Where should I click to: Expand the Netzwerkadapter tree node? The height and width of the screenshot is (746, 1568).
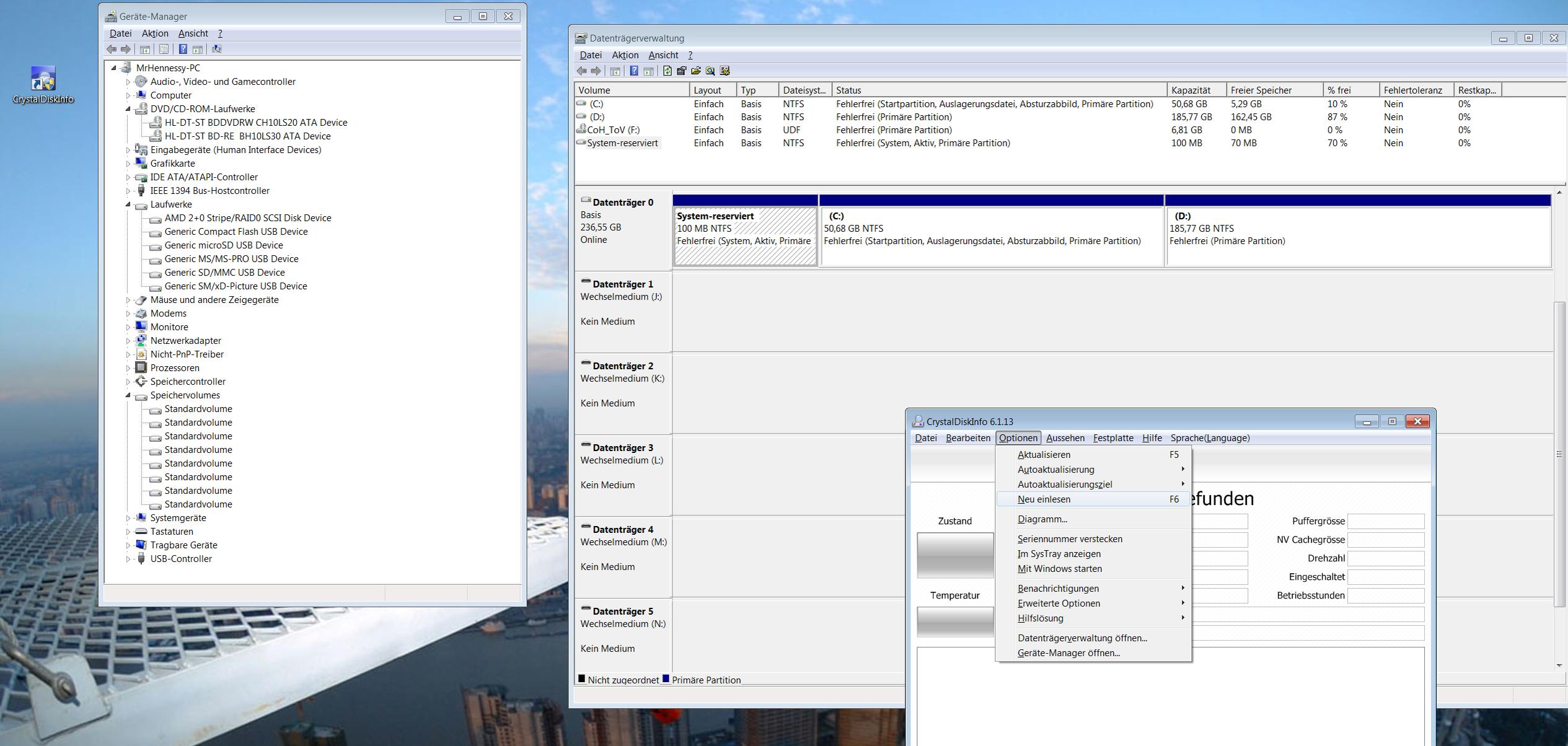128,341
